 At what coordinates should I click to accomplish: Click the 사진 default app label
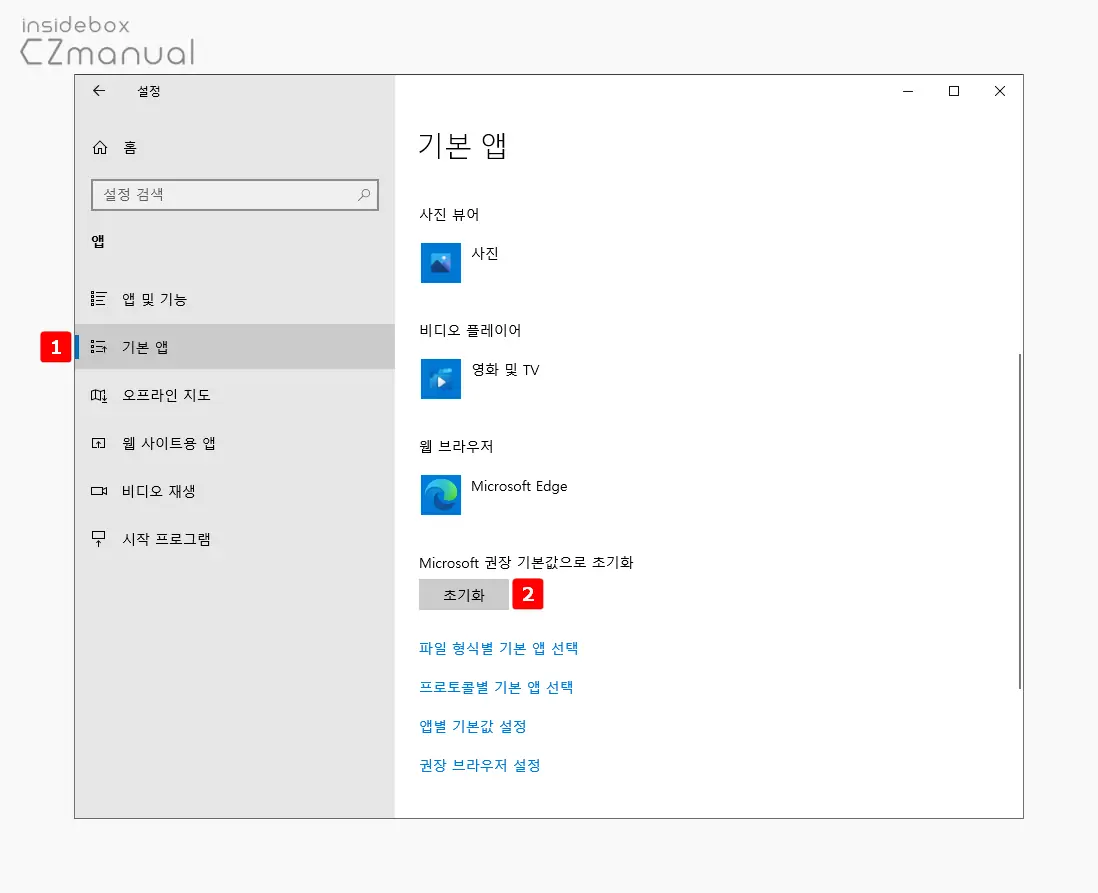tap(485, 254)
